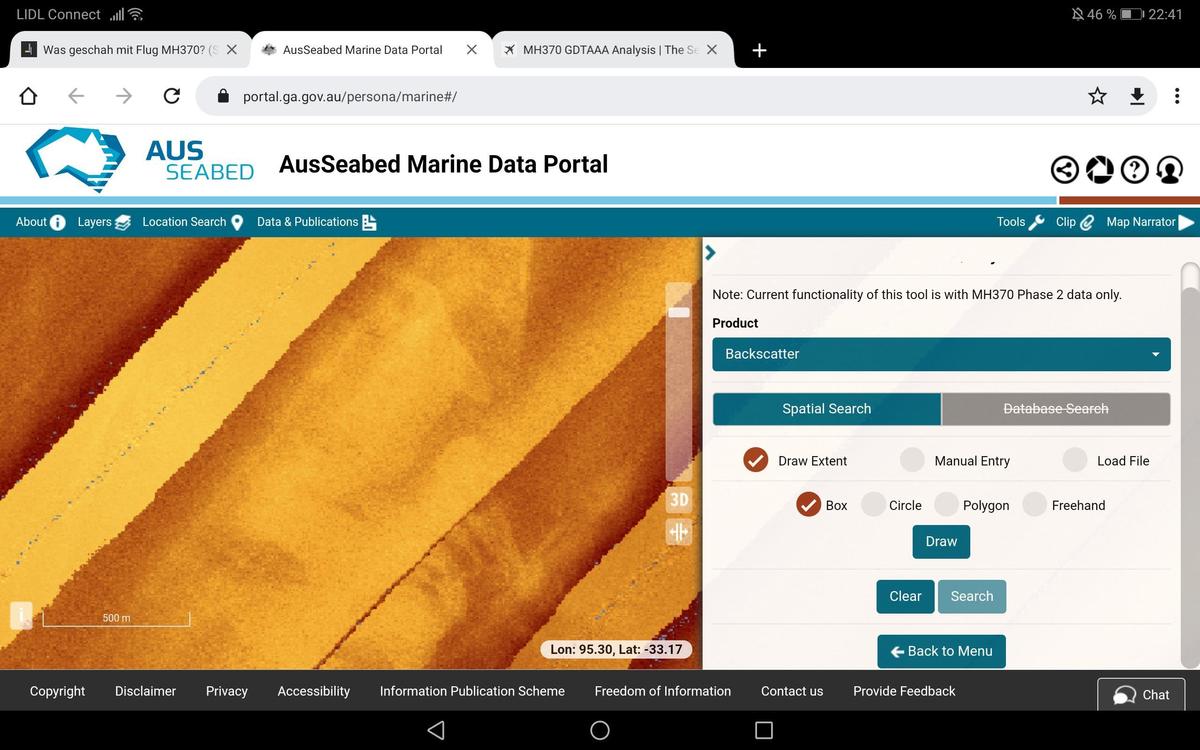Open the browser three-dot menu
Image resolution: width=1200 pixels, height=750 pixels.
1177,96
